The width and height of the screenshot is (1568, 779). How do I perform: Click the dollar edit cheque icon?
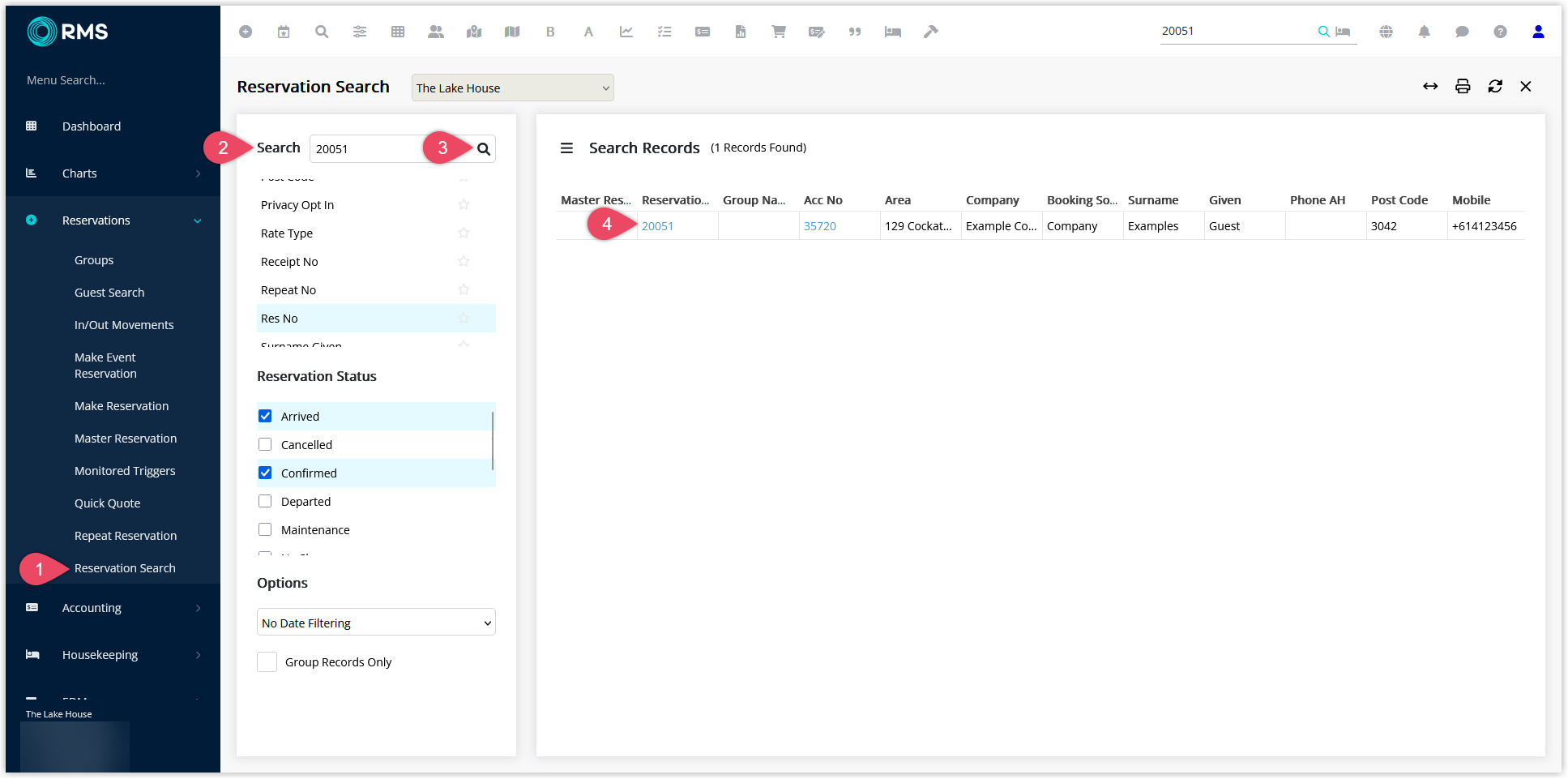pos(817,32)
